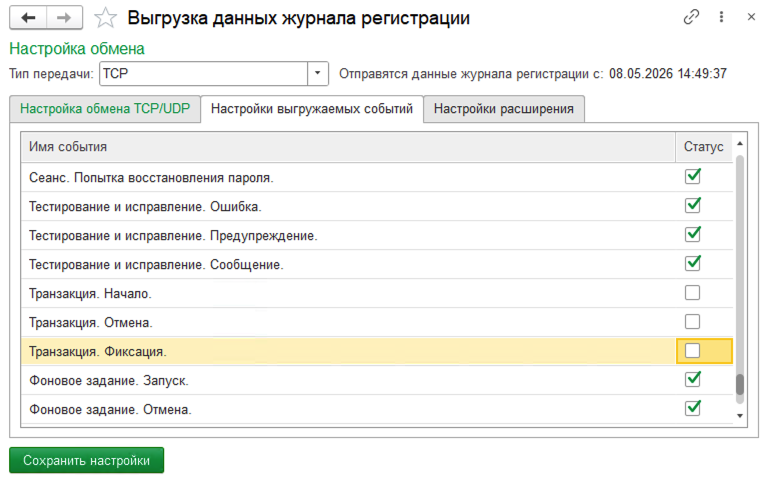This screenshot has width=766, height=483.
Task: Copy link using the chain icon
Action: (691, 17)
